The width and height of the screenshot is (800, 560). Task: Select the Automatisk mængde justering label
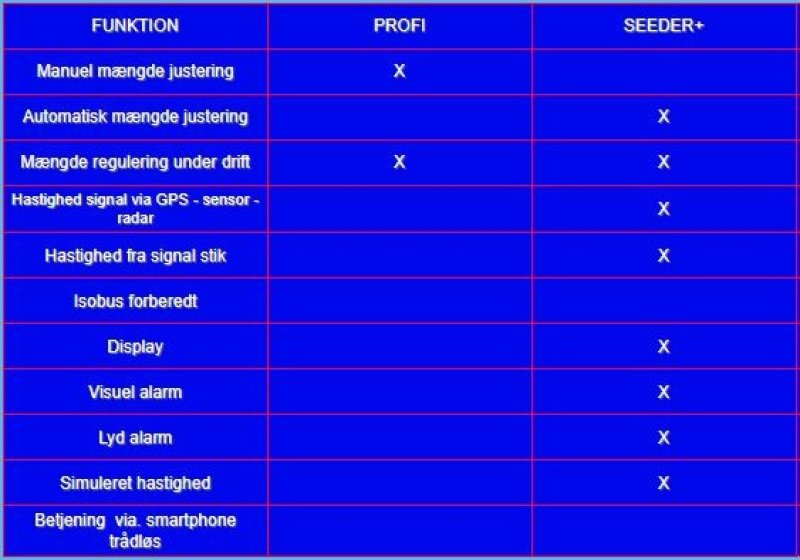[x=135, y=117]
